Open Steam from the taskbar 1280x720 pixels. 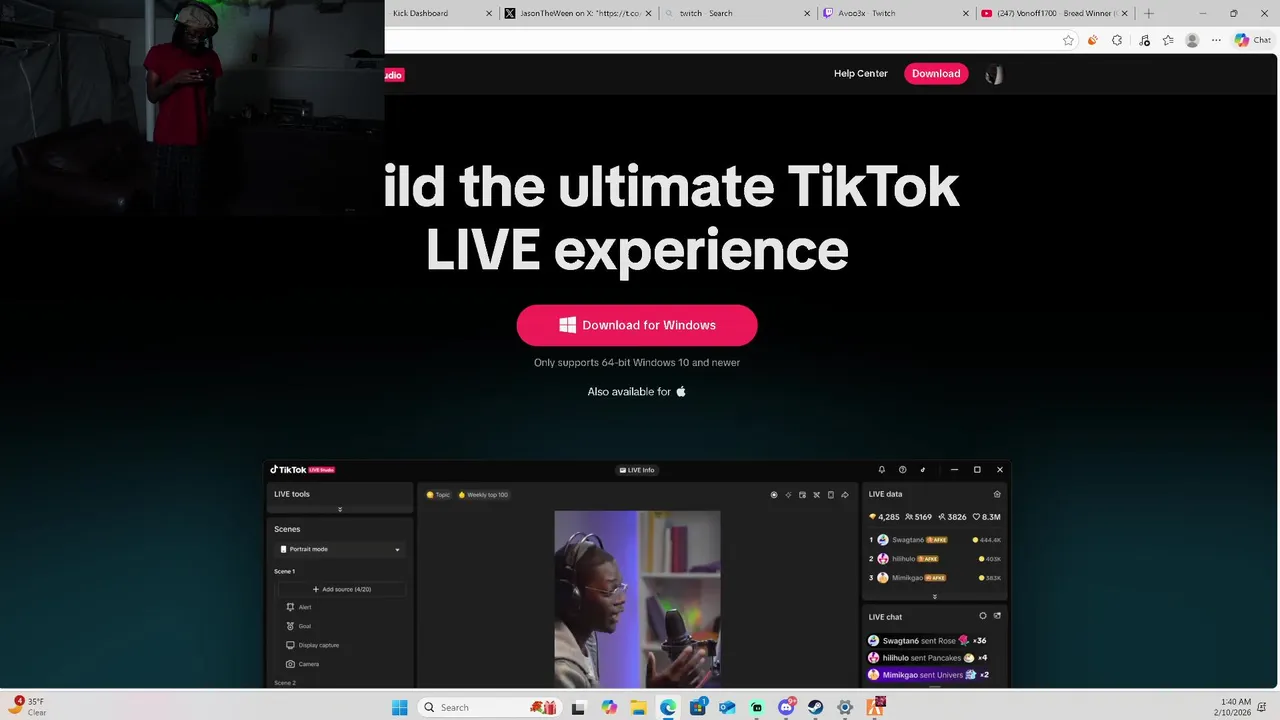pyautogui.click(x=815, y=707)
